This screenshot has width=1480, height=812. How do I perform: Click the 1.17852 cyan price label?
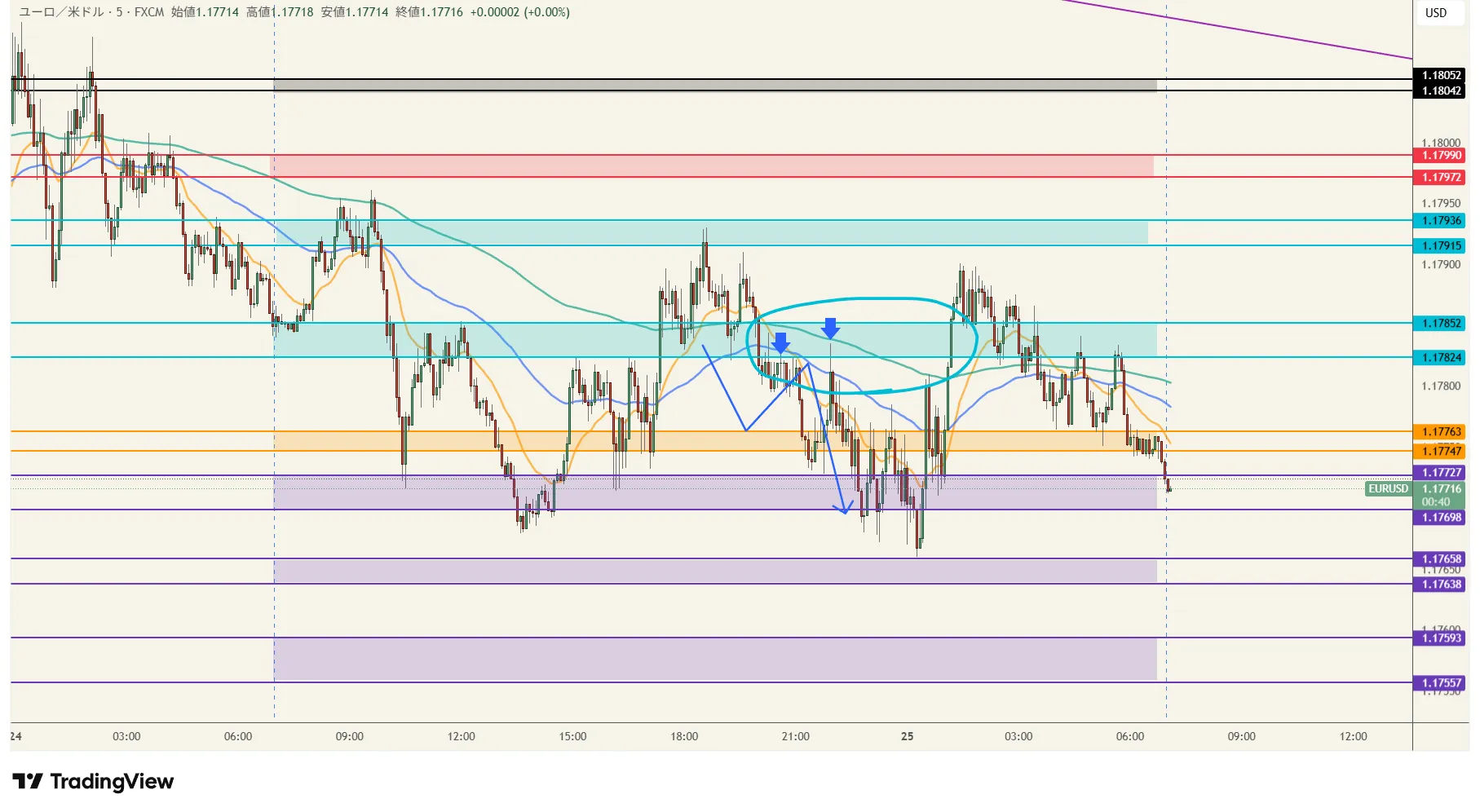pyautogui.click(x=1441, y=323)
